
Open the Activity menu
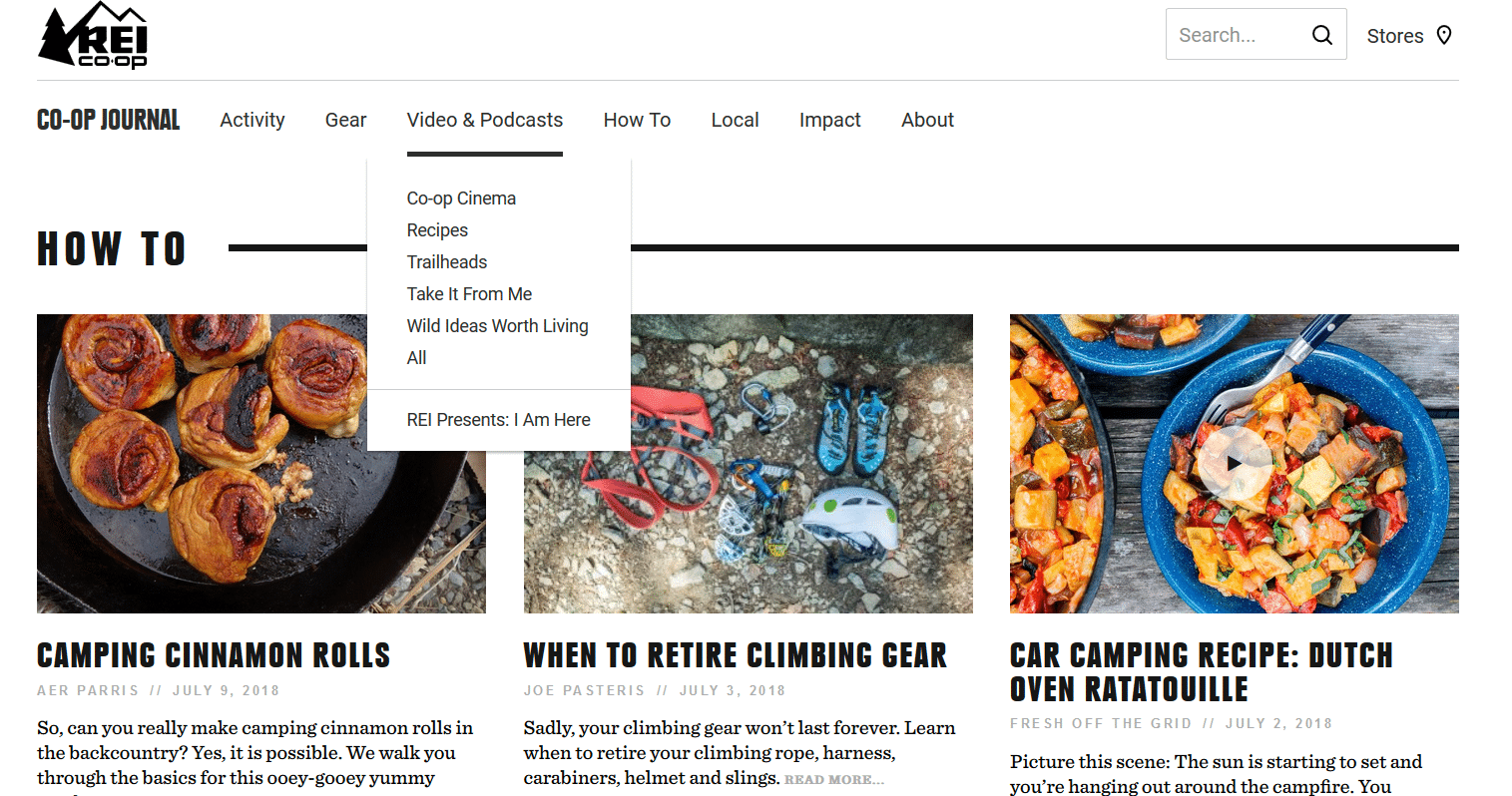coord(252,120)
